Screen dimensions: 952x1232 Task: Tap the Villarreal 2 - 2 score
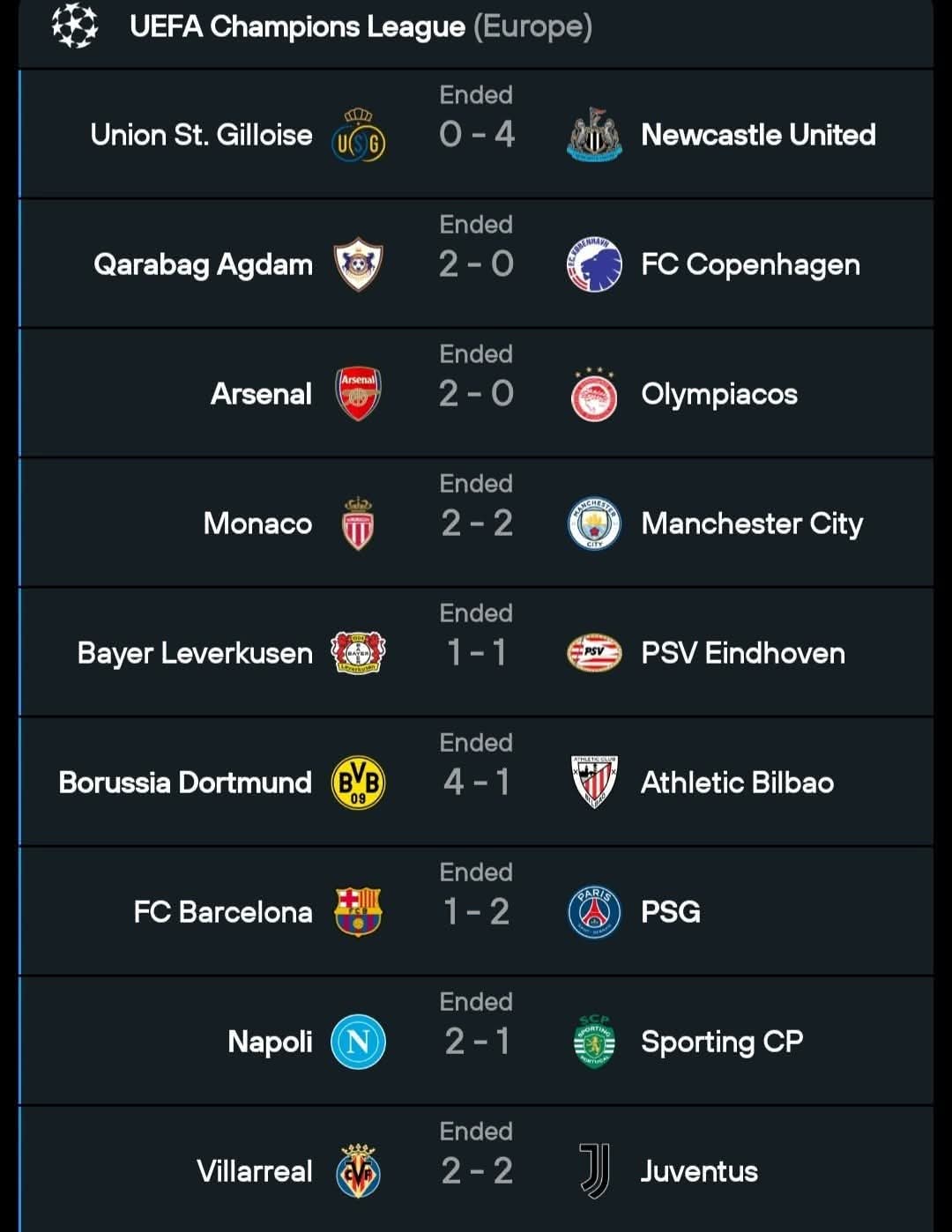click(476, 1171)
